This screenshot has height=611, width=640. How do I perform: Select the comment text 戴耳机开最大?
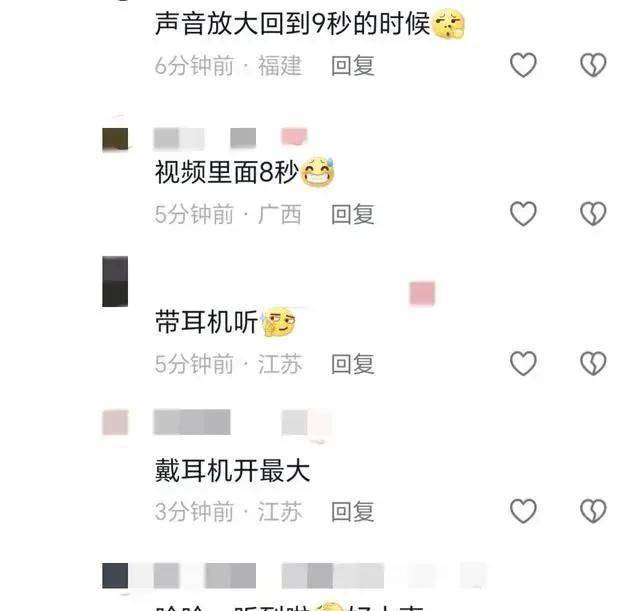tap(232, 471)
